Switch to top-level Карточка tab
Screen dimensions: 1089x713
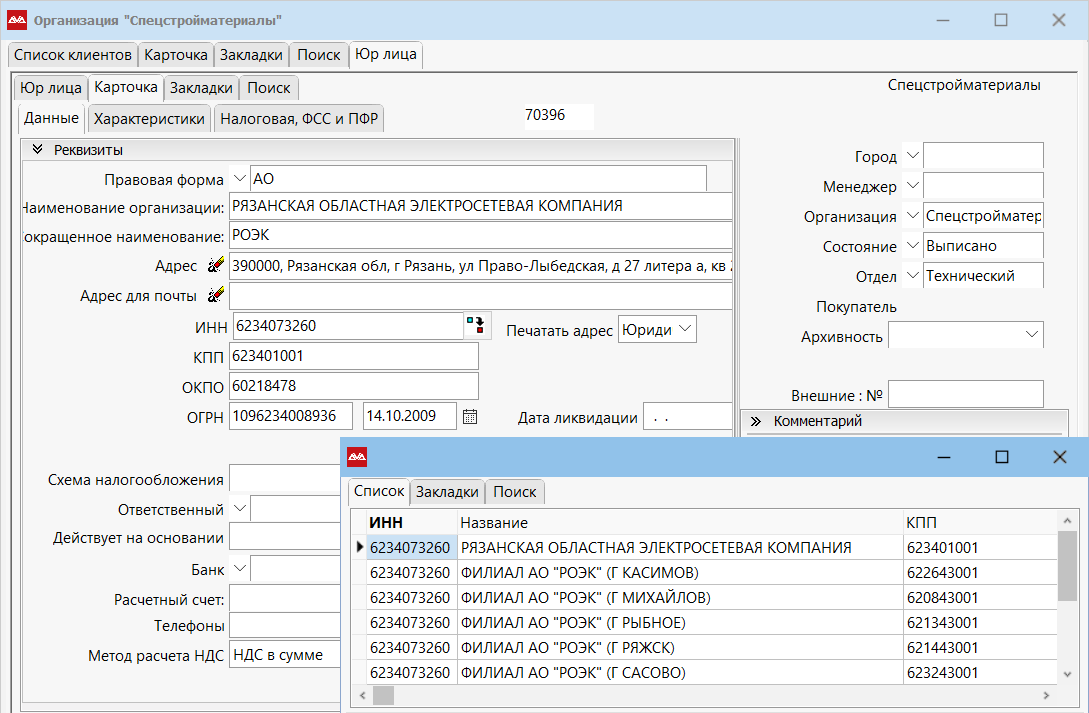tap(176, 55)
